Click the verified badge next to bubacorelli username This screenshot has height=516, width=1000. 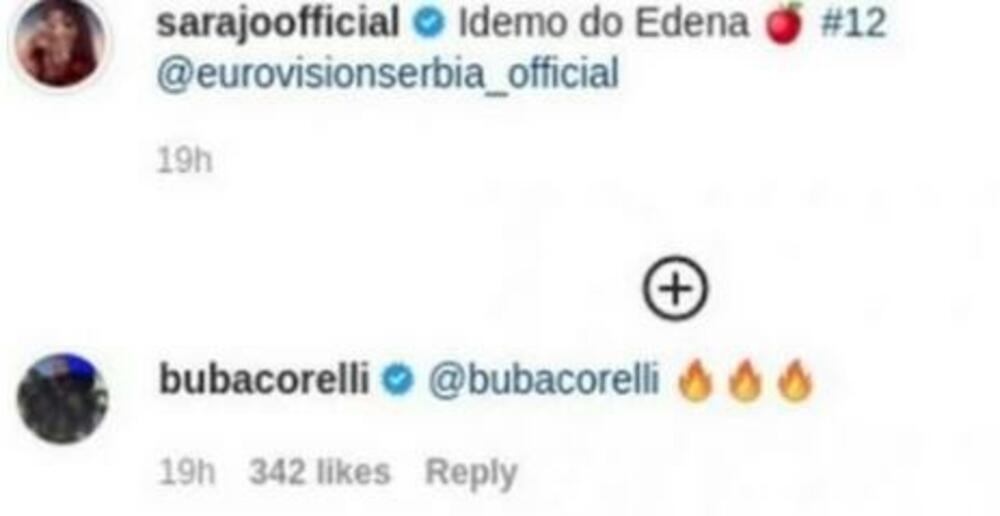pyautogui.click(x=398, y=380)
